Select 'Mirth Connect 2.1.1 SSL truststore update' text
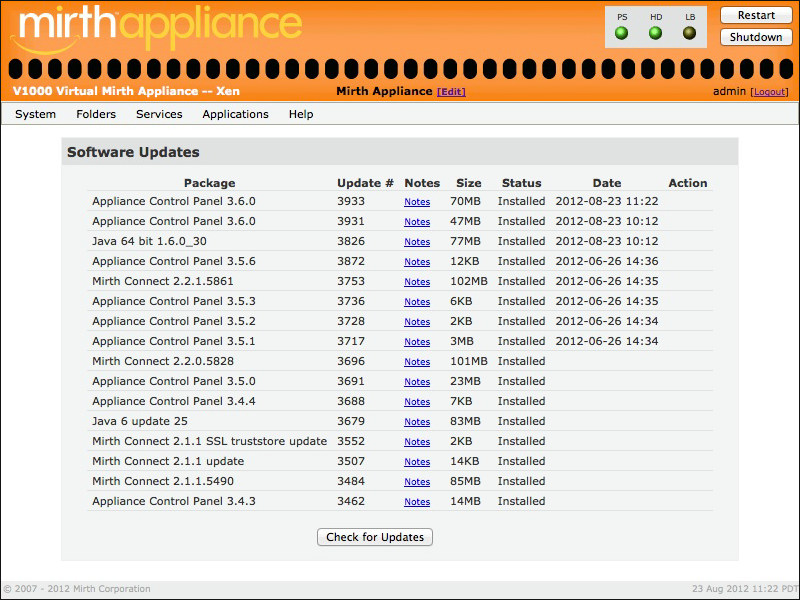 209,441
